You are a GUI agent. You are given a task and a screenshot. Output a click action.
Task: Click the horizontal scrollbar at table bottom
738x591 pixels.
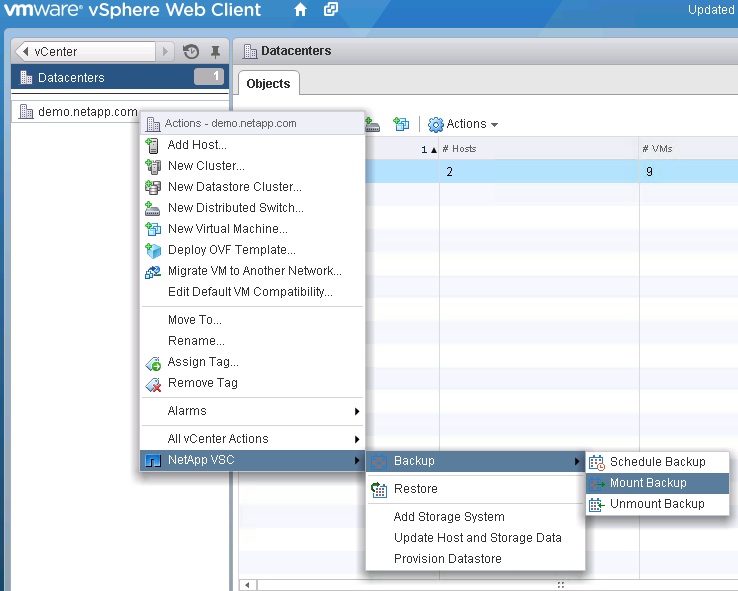click(490, 584)
